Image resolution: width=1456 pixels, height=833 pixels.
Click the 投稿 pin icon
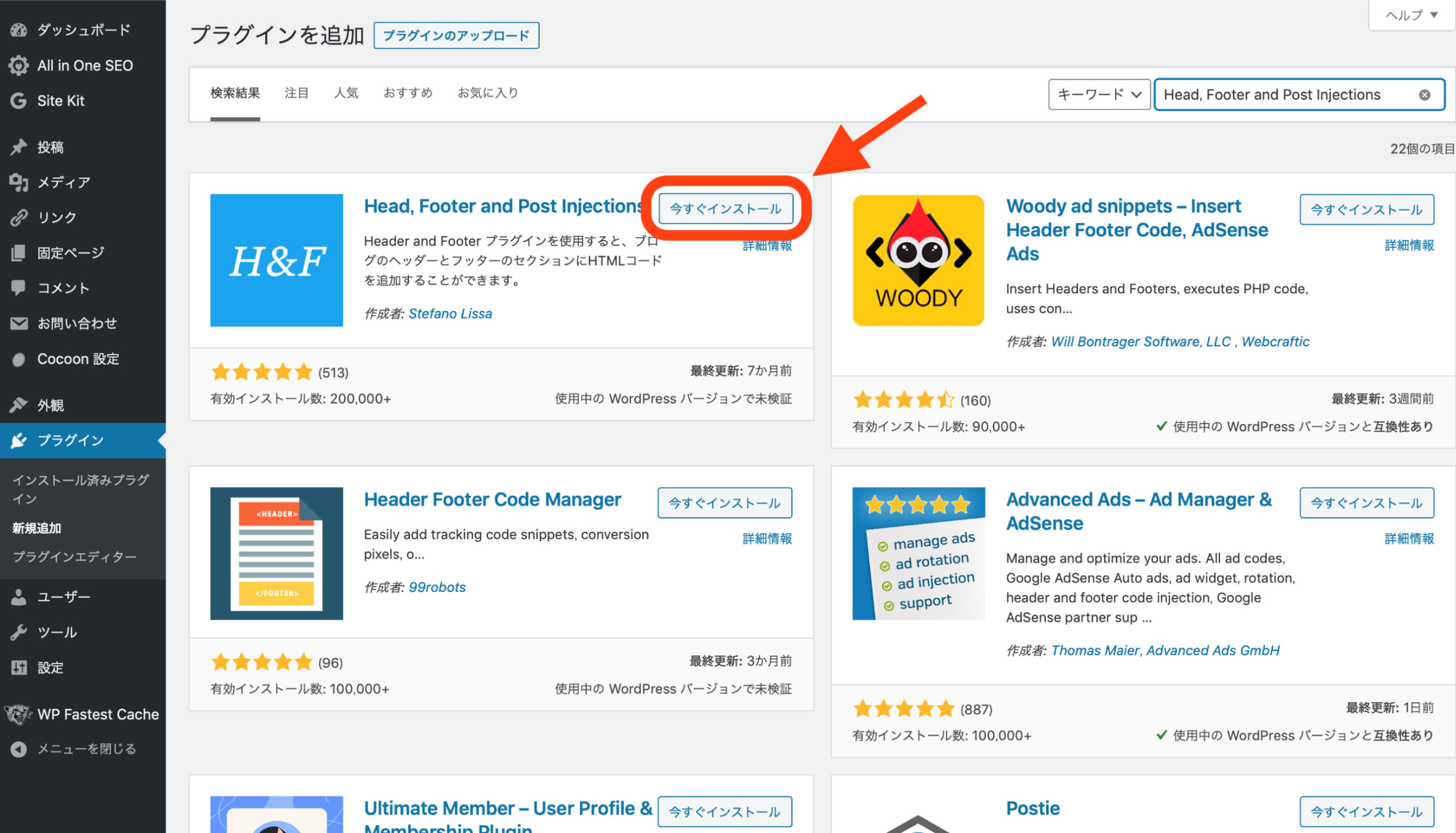point(18,147)
